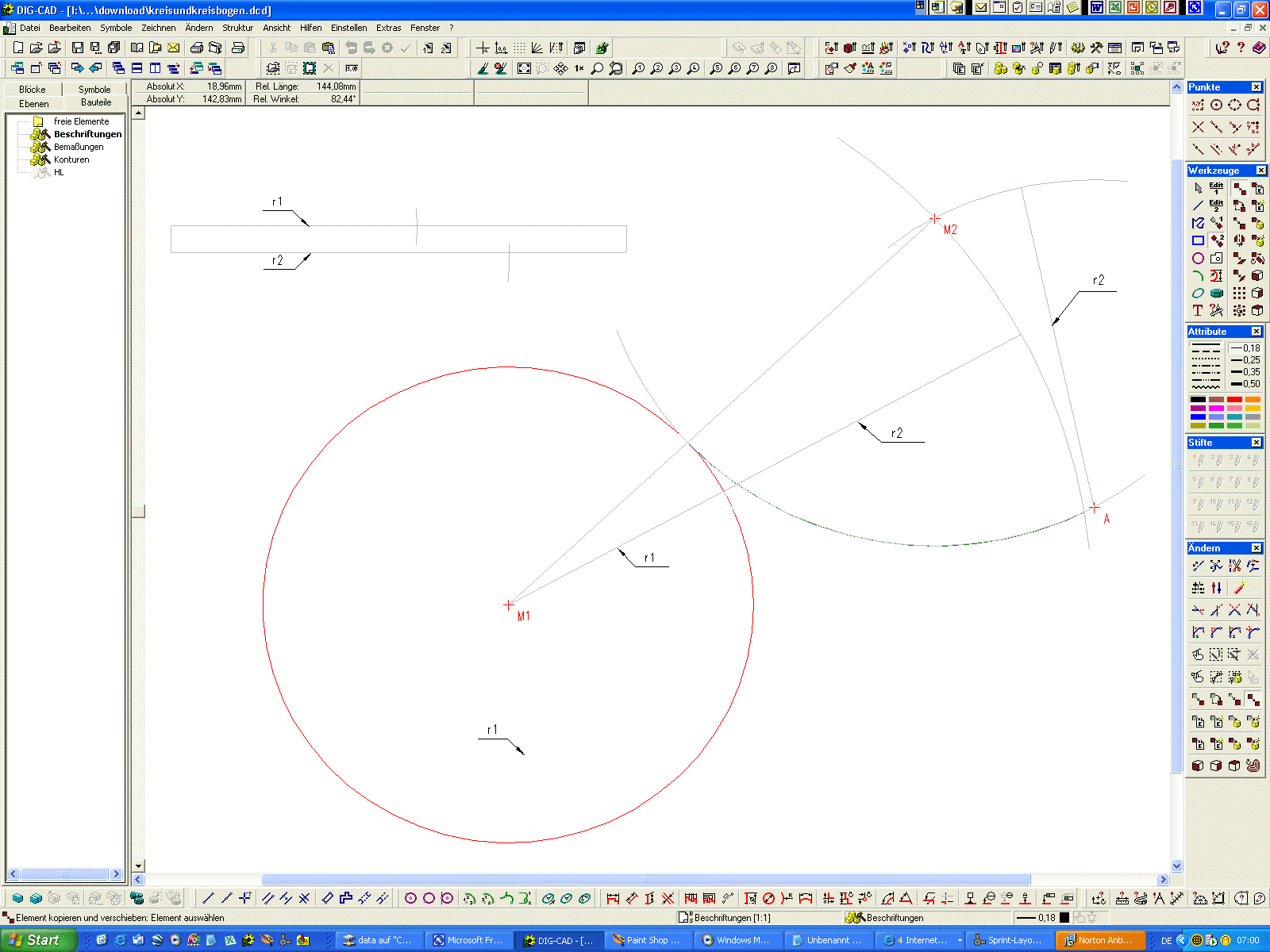
Task: Click the save diskette icon in toolbar
Action: pyautogui.click(x=77, y=48)
